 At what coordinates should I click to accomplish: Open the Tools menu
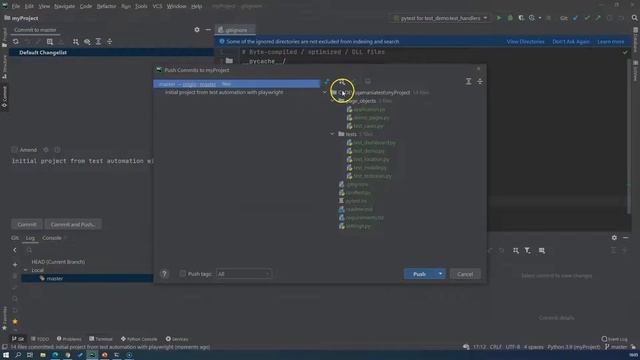(141, 6)
